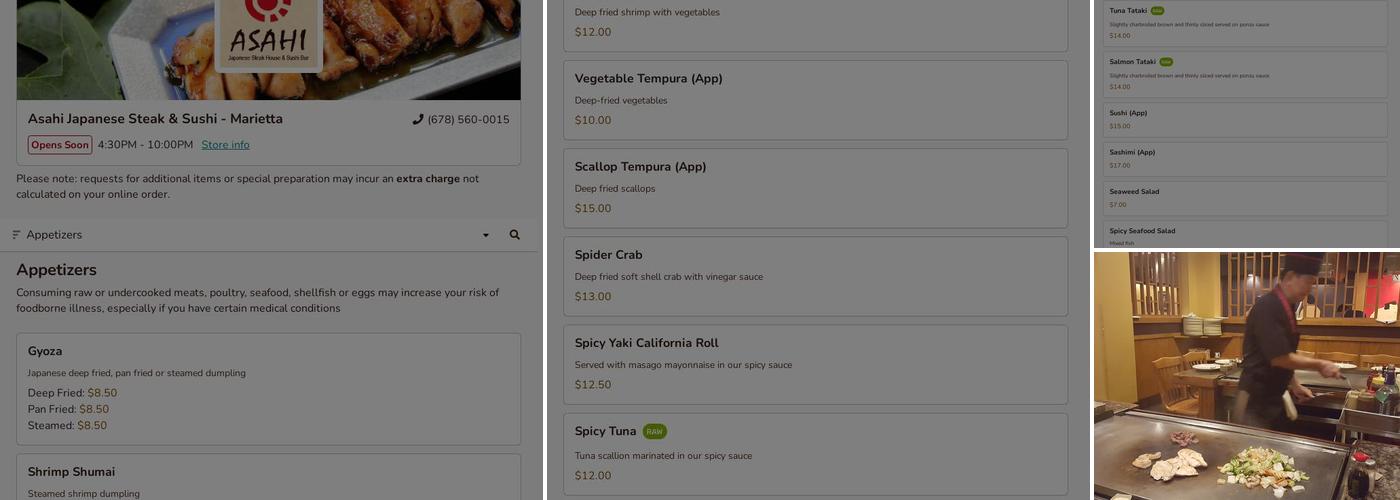Click the hibachi chef cooking photo
This screenshot has height=500, width=1400.
(x=1246, y=376)
